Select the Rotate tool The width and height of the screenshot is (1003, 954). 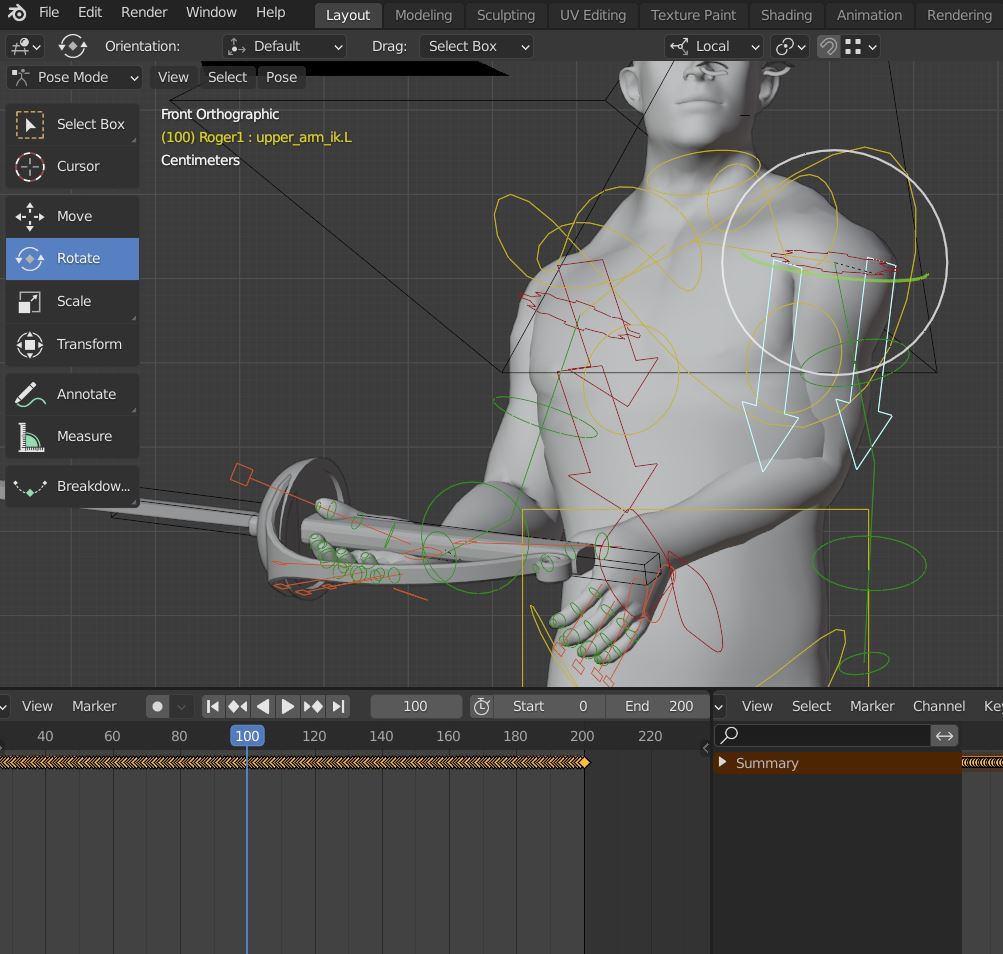[72, 258]
